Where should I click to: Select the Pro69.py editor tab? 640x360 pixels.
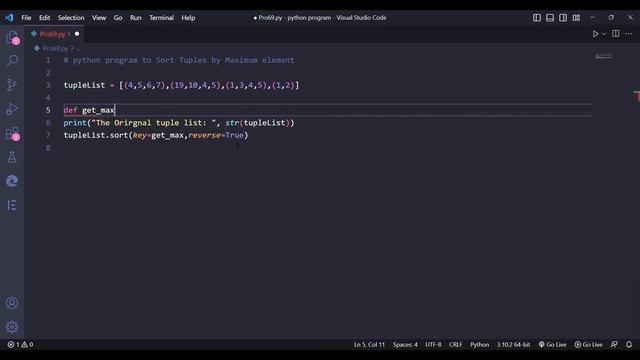54,34
